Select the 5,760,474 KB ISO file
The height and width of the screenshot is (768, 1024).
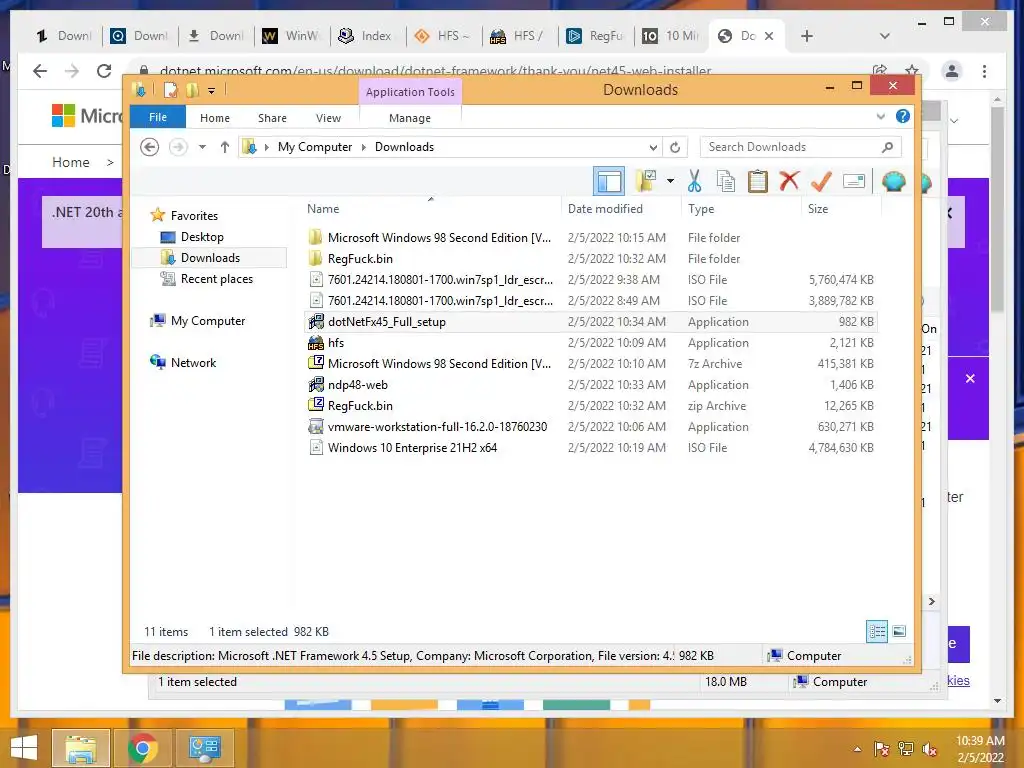coord(591,280)
